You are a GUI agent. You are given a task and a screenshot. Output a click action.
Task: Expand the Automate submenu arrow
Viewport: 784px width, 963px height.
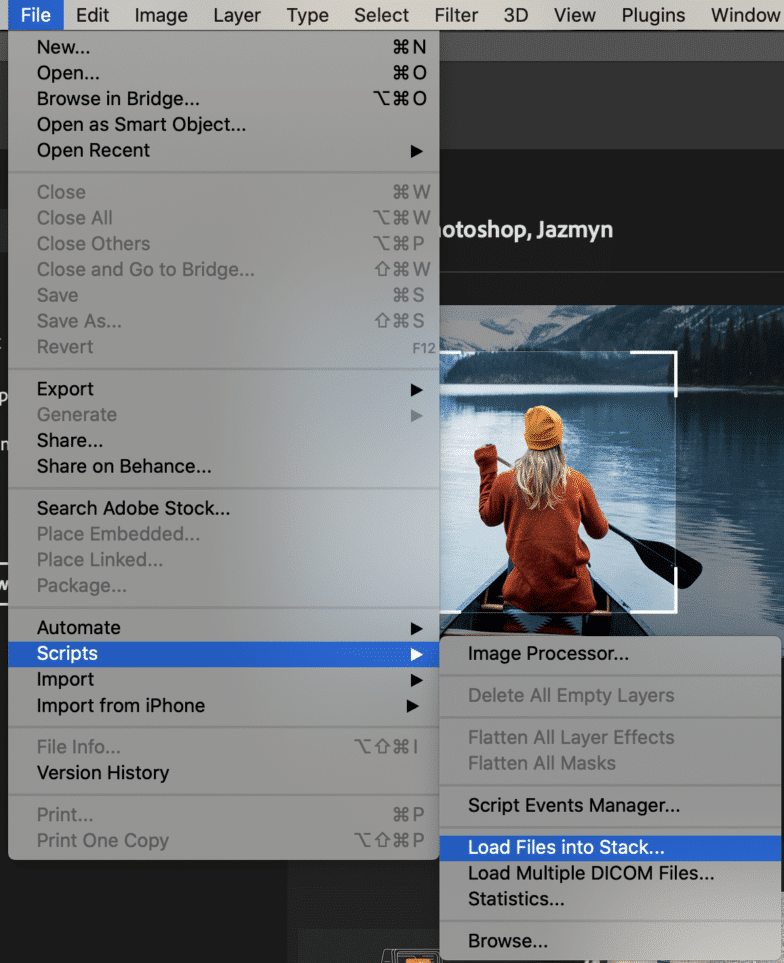click(416, 628)
